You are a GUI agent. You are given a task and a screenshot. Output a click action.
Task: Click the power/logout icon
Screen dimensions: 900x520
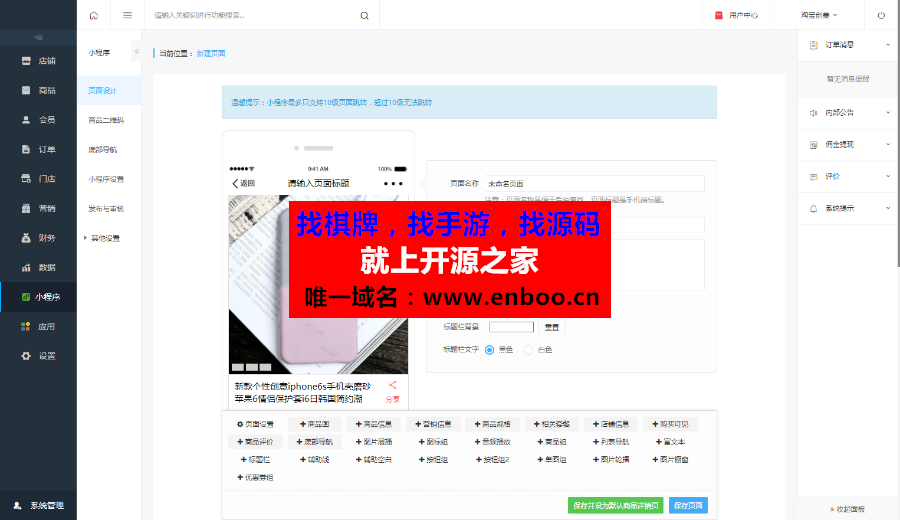(881, 15)
